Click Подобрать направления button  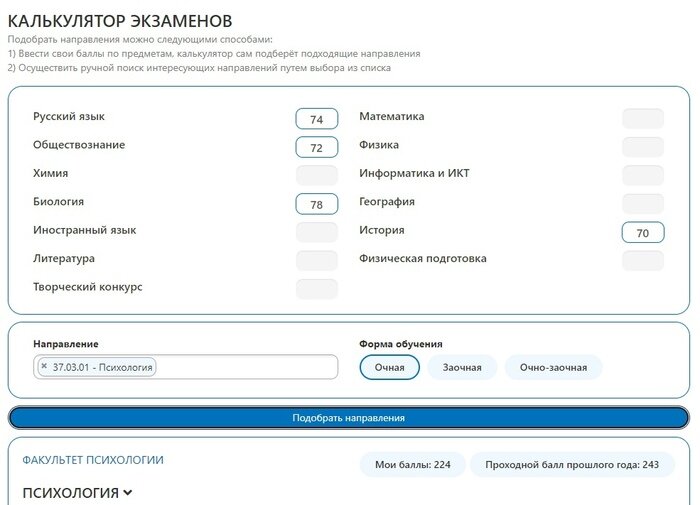point(349,418)
